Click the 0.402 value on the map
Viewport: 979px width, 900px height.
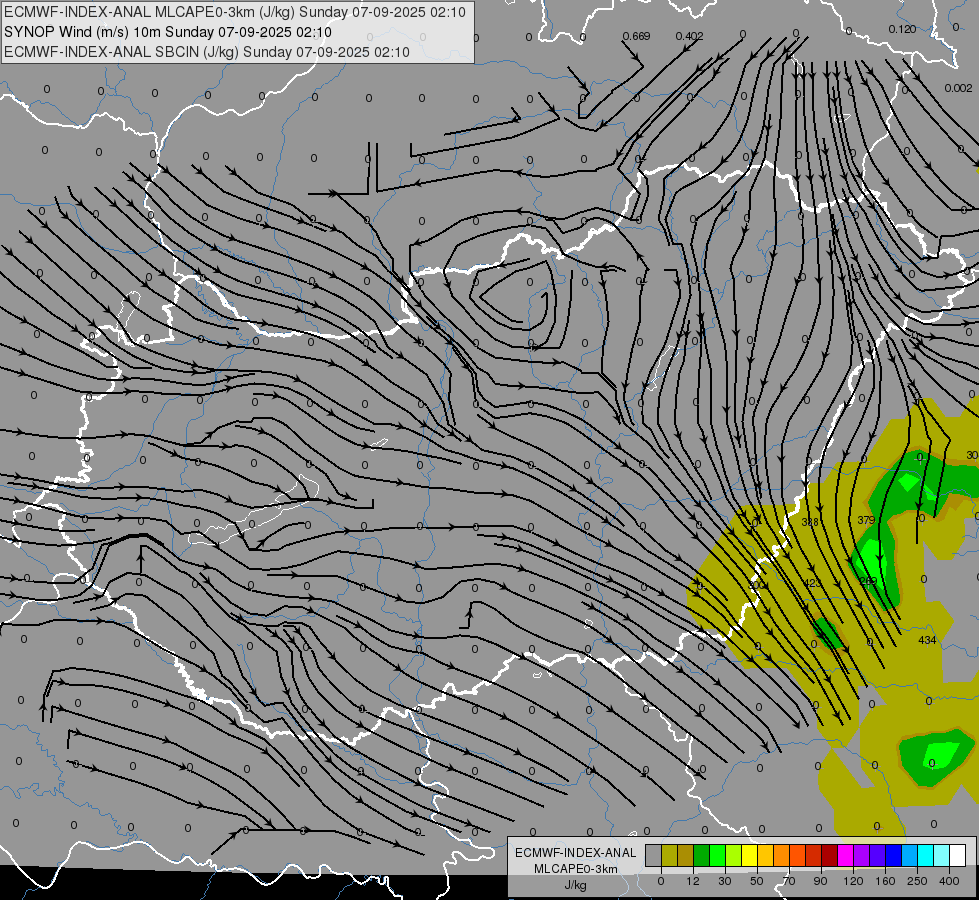(x=689, y=36)
